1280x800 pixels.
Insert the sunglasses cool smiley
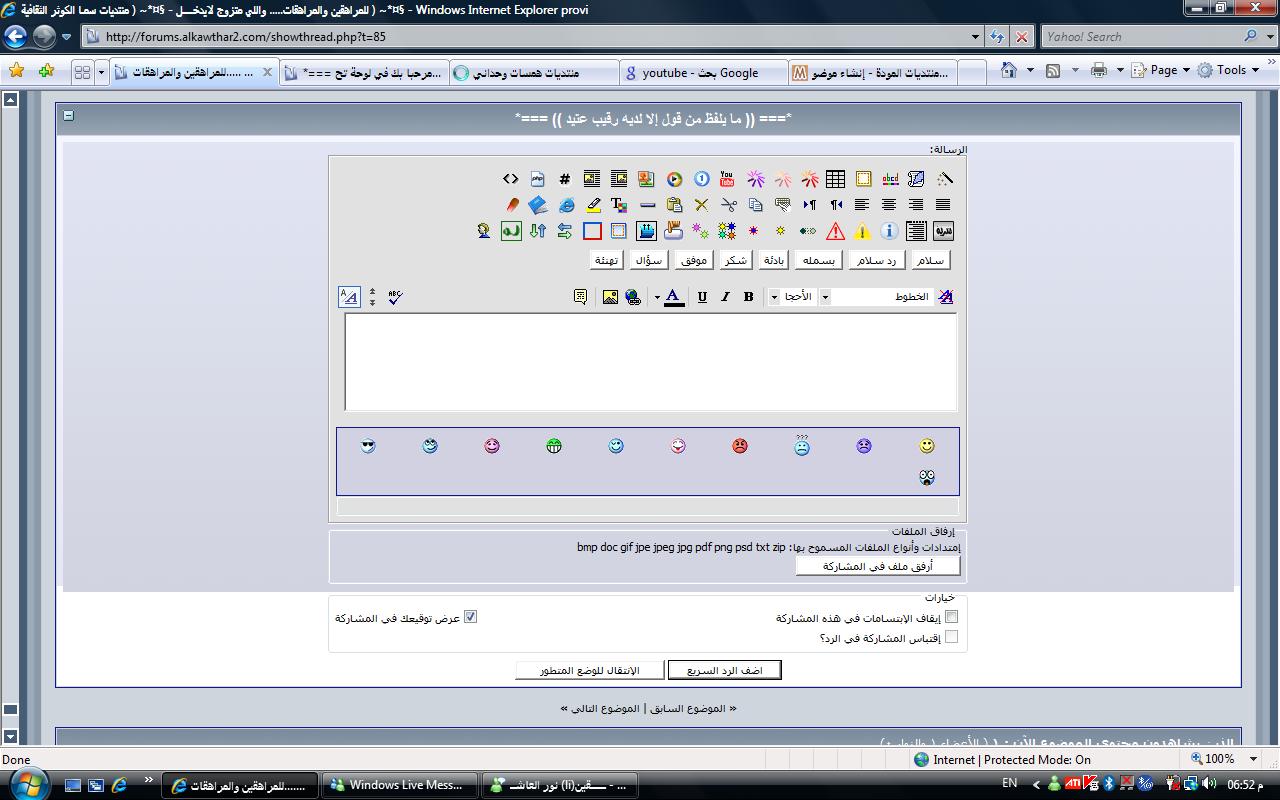368,446
